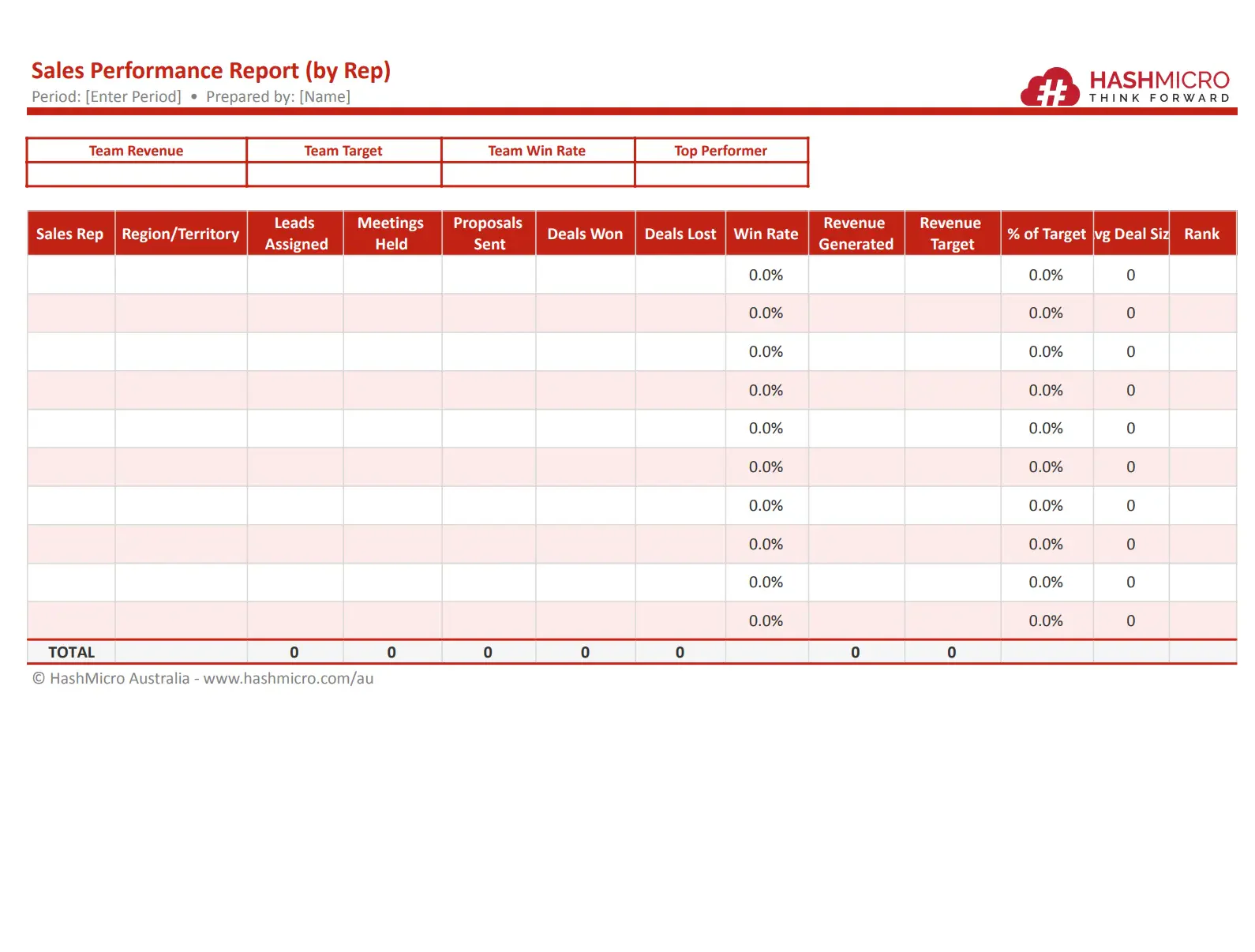Click the empty value cell under Top Performer

(x=721, y=174)
